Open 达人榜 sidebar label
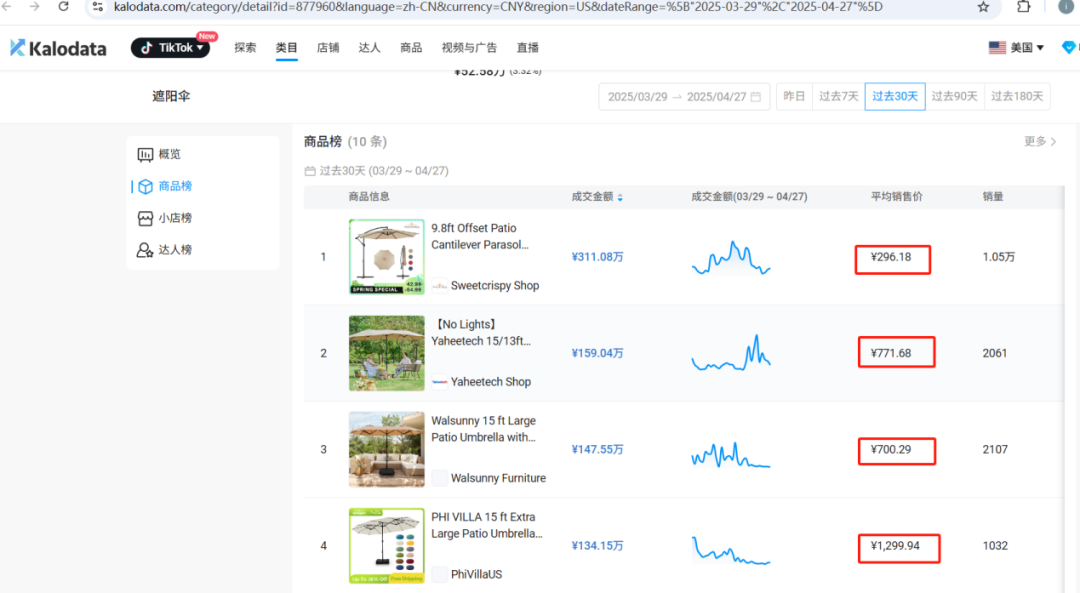1080x593 pixels. 175,249
